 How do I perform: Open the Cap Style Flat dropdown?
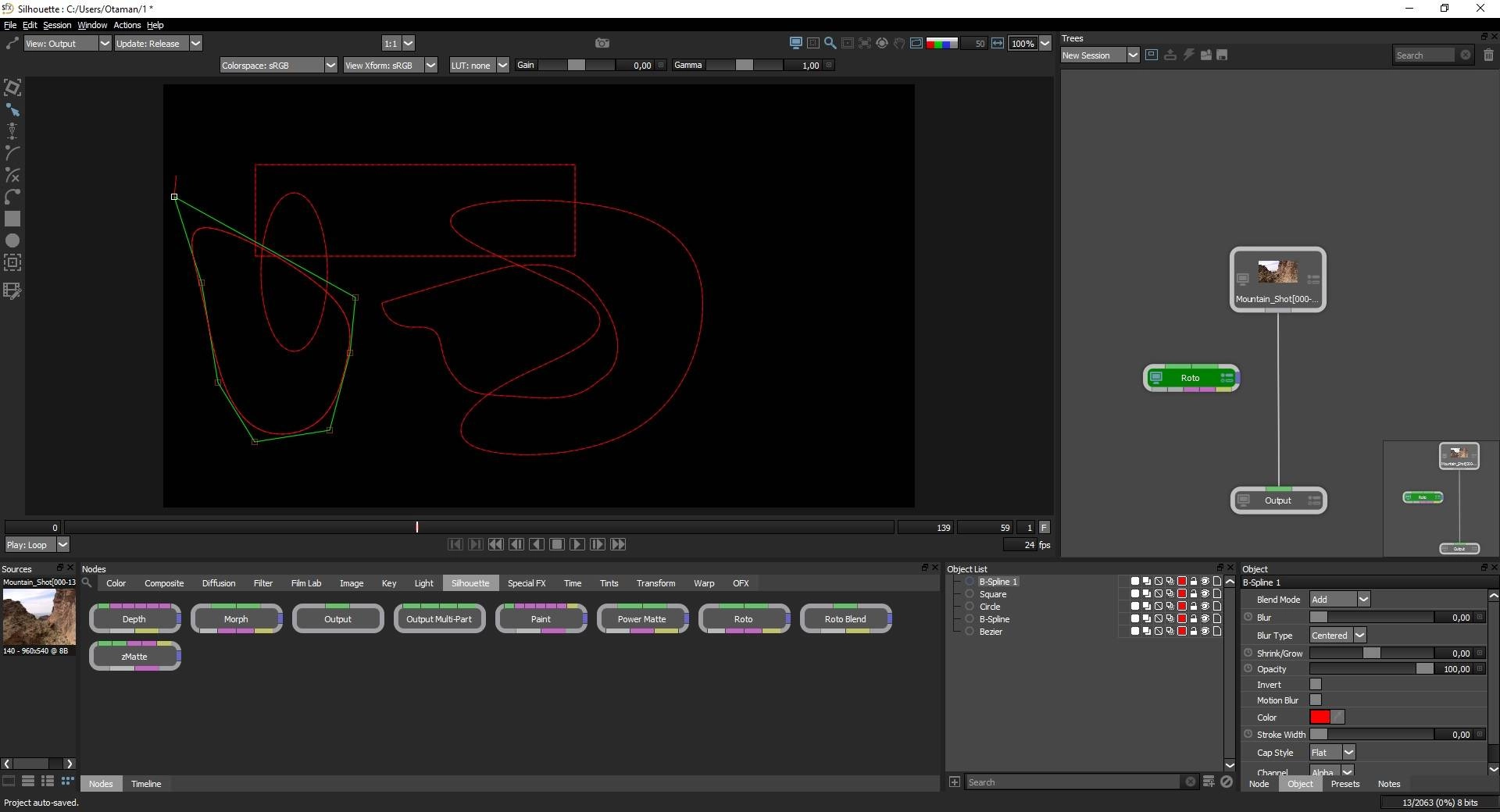[1332, 752]
